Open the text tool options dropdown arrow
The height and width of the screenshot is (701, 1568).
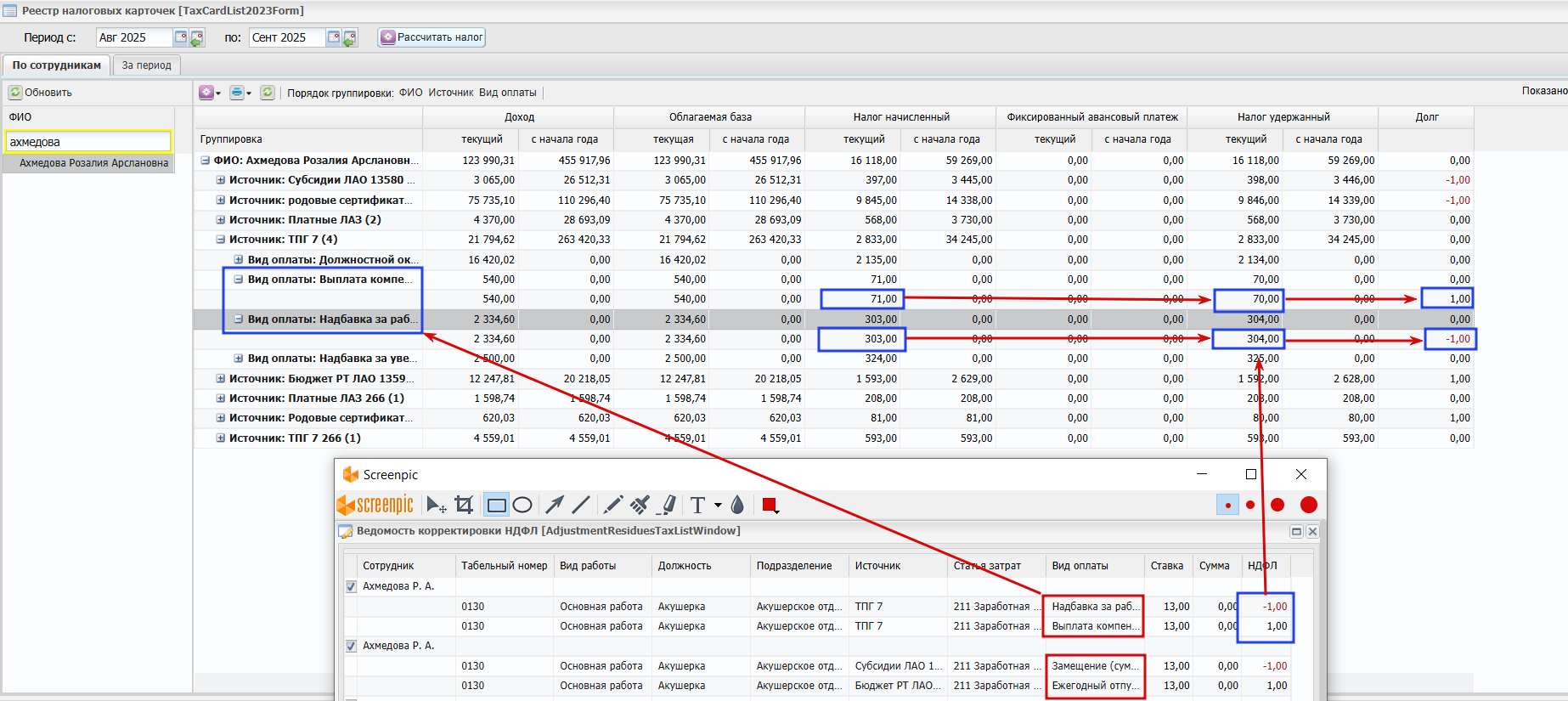click(x=718, y=505)
